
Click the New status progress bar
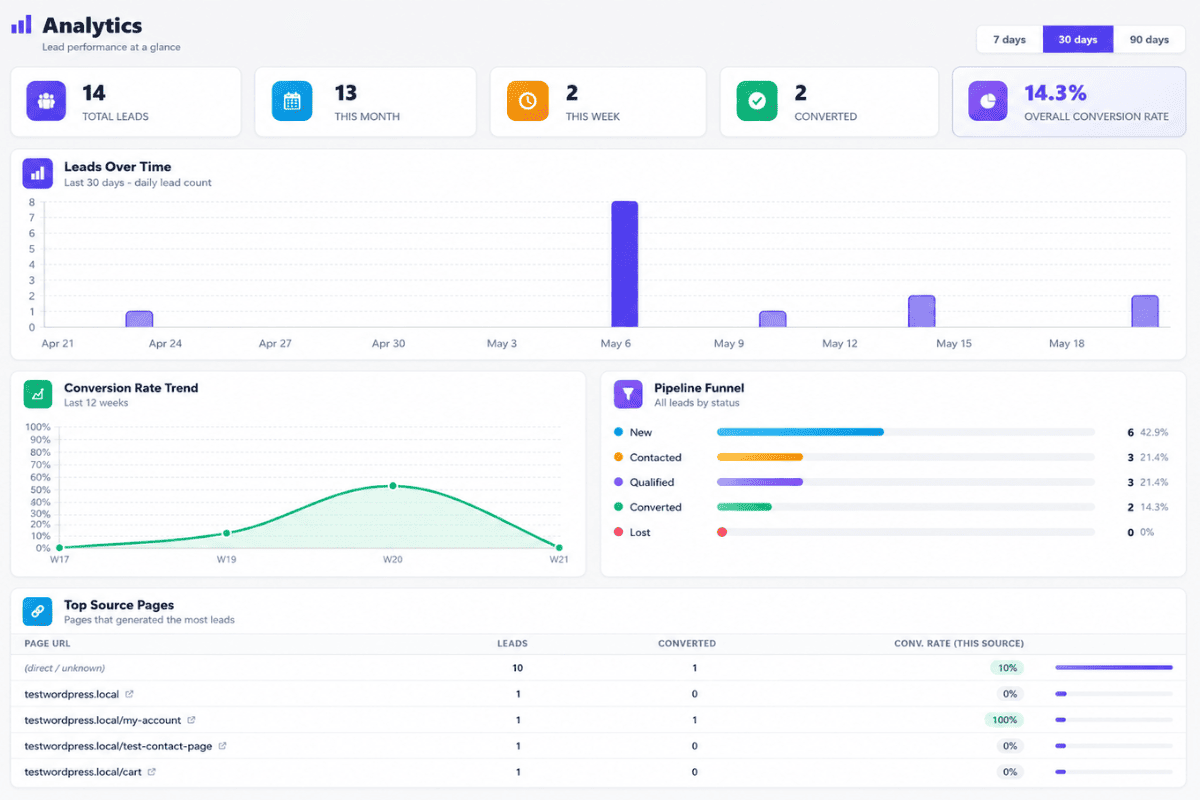[905, 432]
